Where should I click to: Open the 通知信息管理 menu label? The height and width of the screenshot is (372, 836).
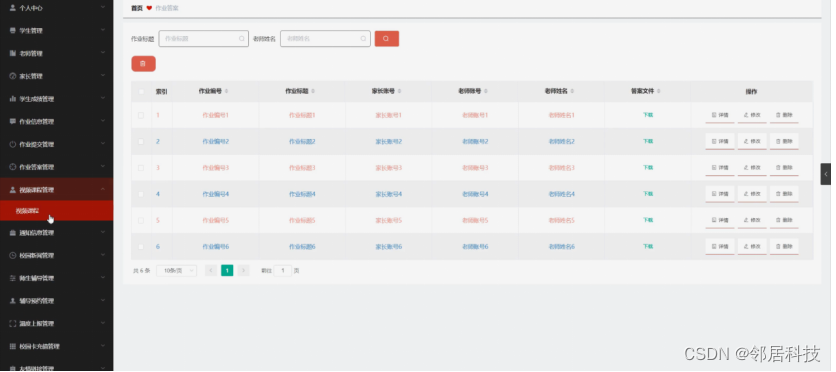coord(37,233)
